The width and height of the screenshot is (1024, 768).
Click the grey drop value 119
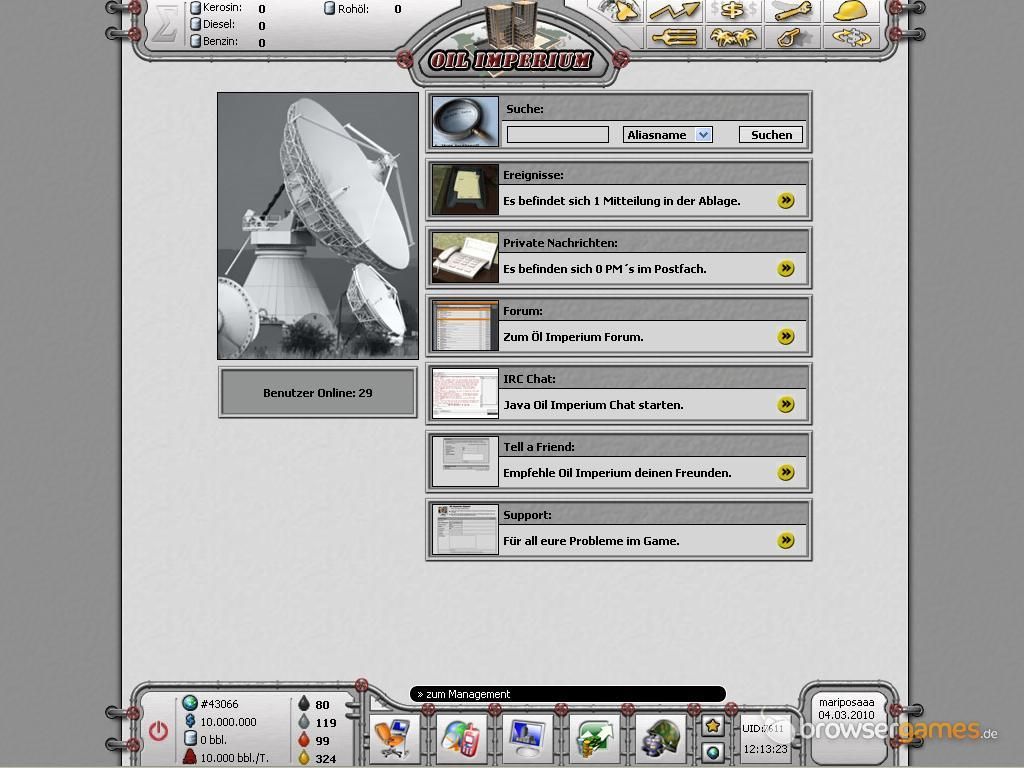tap(325, 723)
